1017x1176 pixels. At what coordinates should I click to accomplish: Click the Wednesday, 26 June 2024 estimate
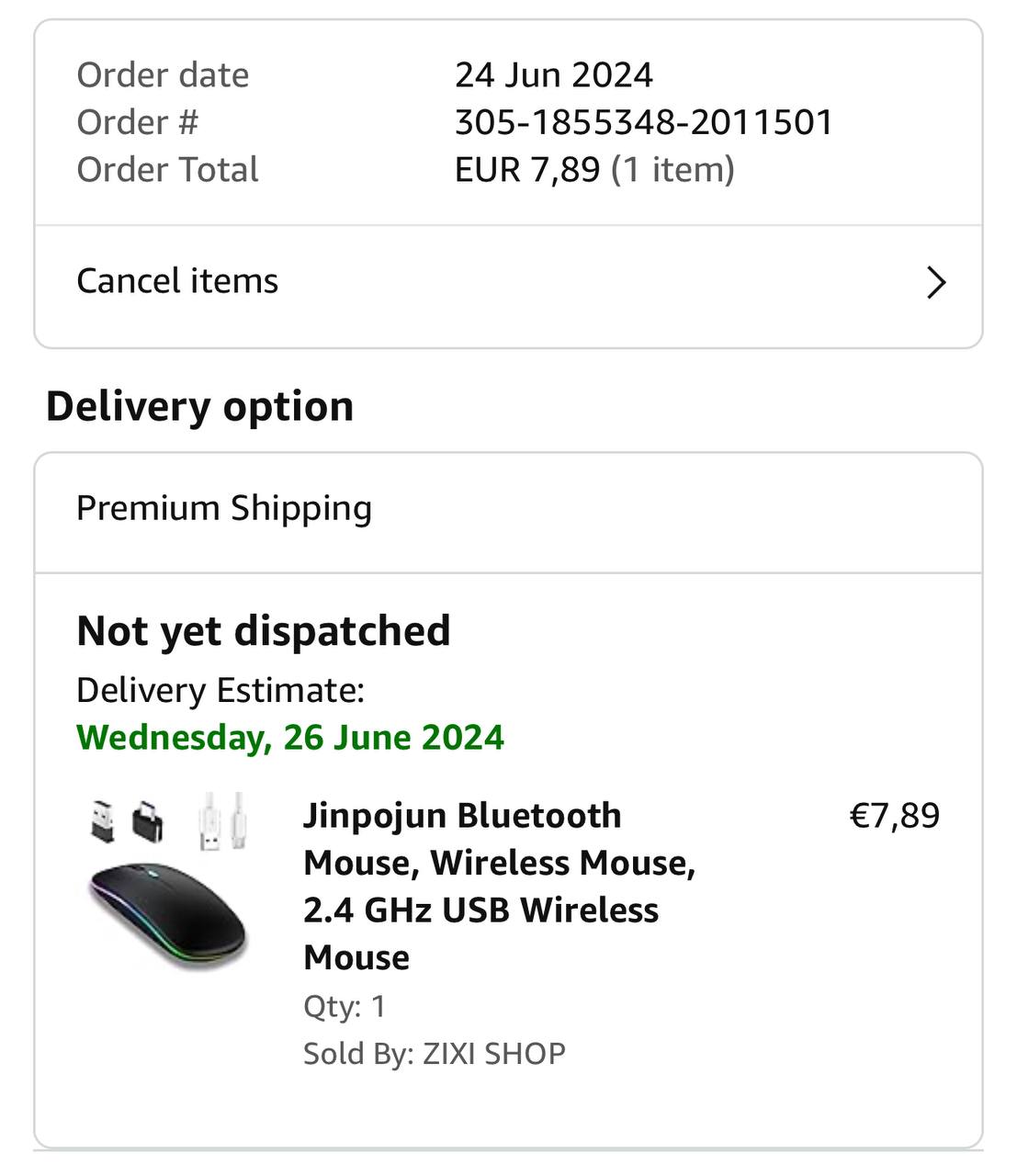tap(289, 737)
